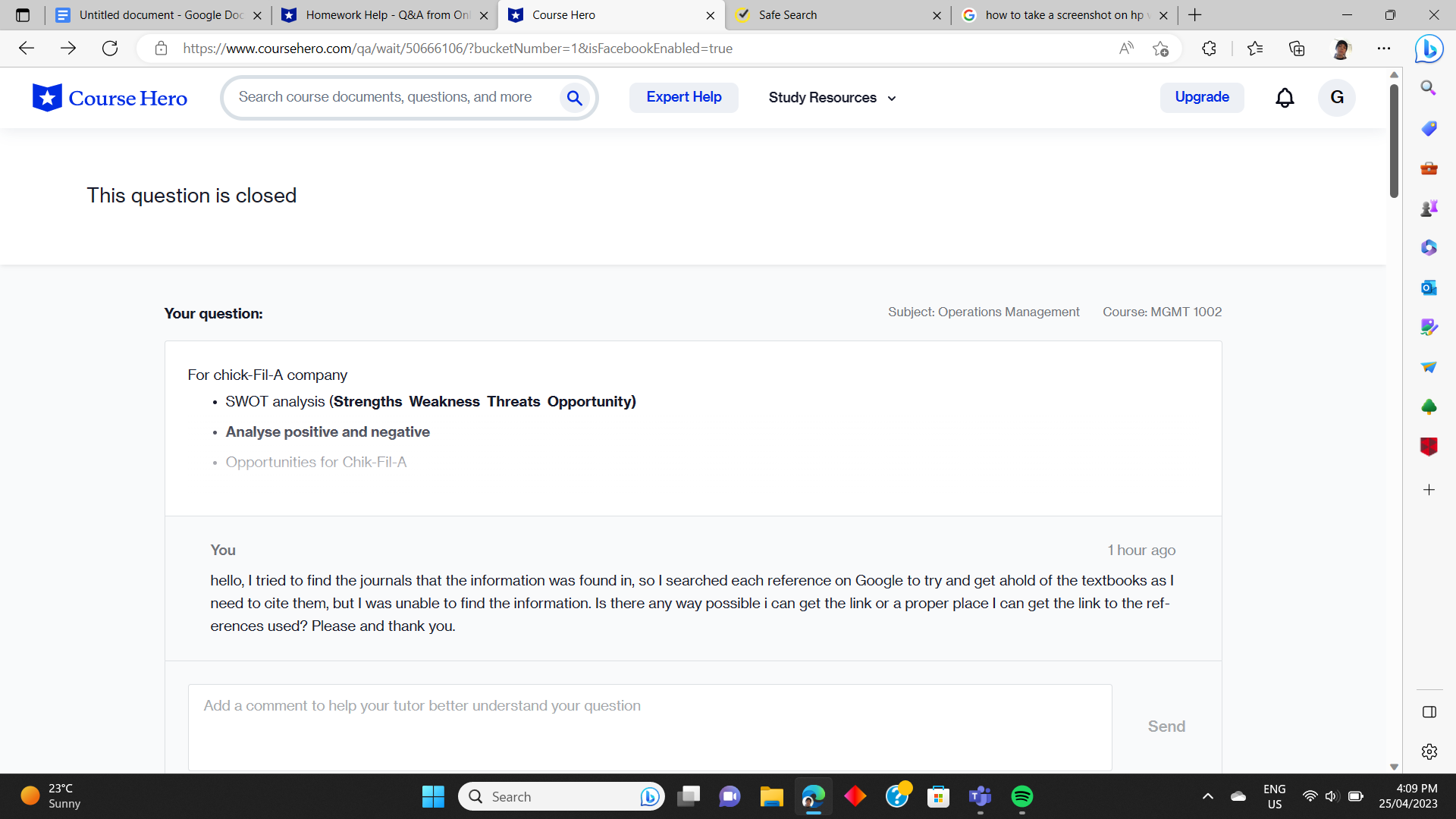Switch to the Safe Search tab

coord(834,15)
